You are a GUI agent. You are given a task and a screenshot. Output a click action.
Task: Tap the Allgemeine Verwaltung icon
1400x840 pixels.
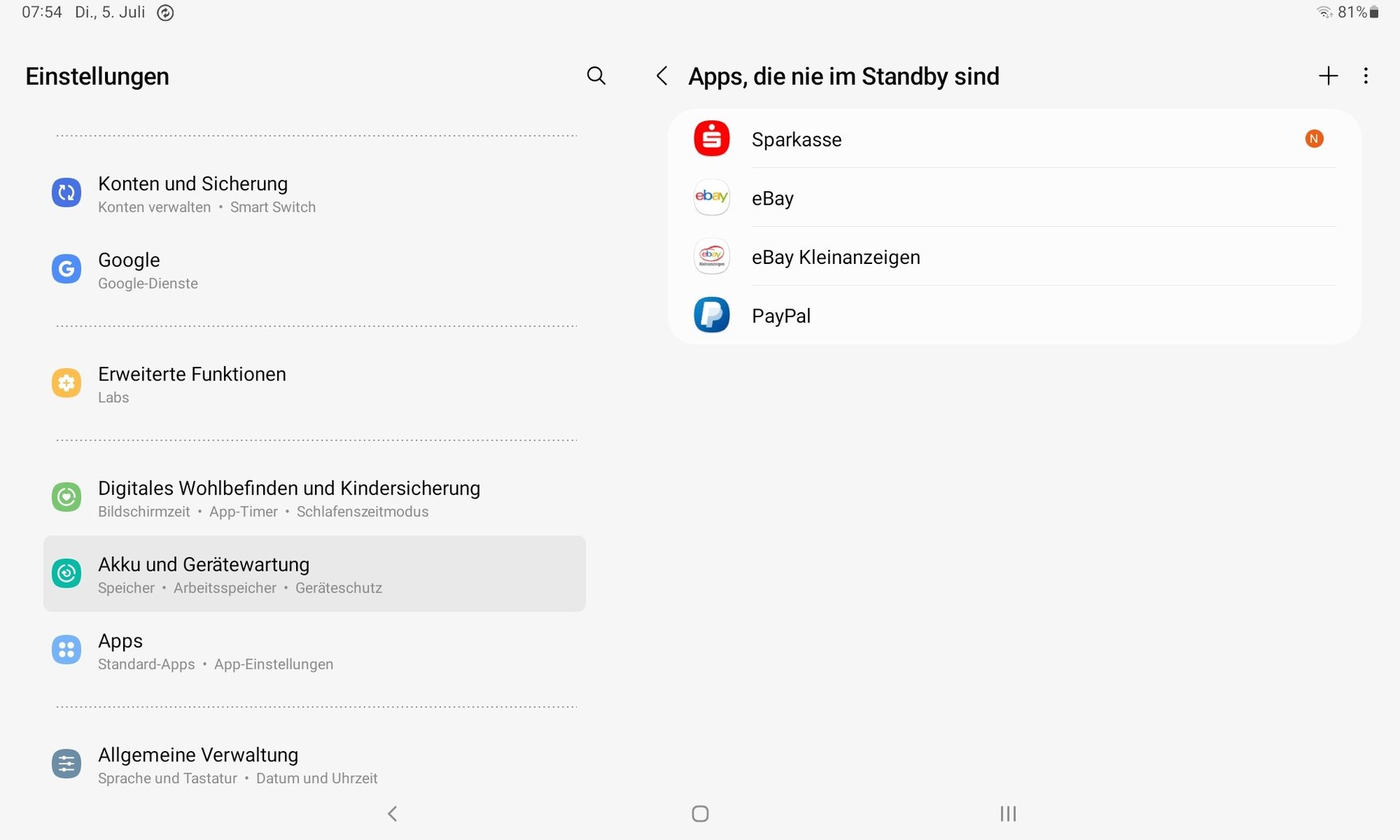(x=66, y=763)
